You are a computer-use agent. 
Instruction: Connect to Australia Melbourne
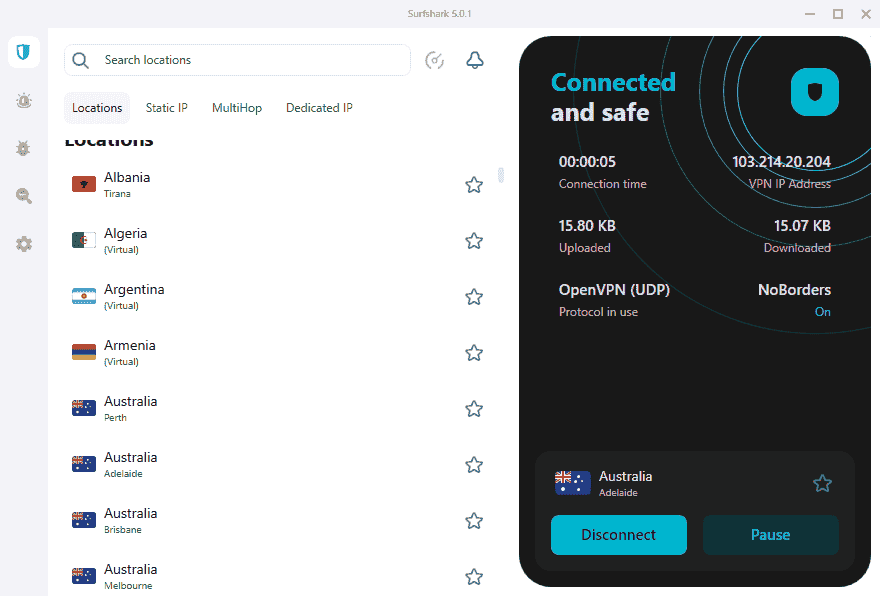tap(278, 577)
